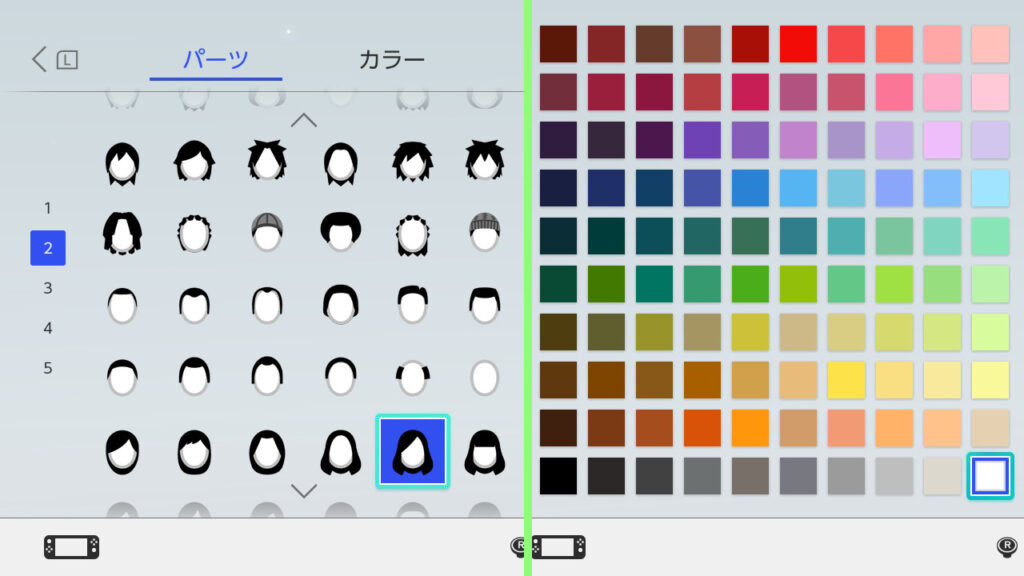The image size is (1024, 576).
Task: Pick the hot pink swatch
Action: (x=894, y=92)
